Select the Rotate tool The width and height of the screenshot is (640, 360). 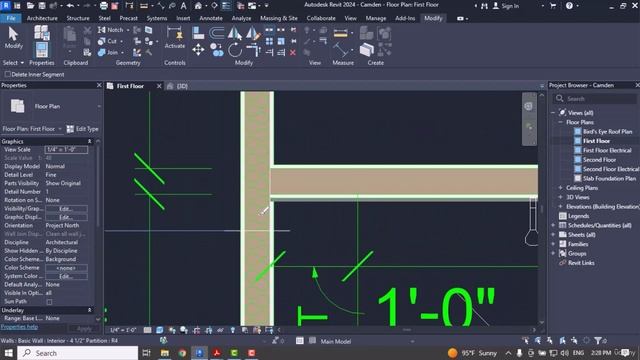click(x=235, y=50)
